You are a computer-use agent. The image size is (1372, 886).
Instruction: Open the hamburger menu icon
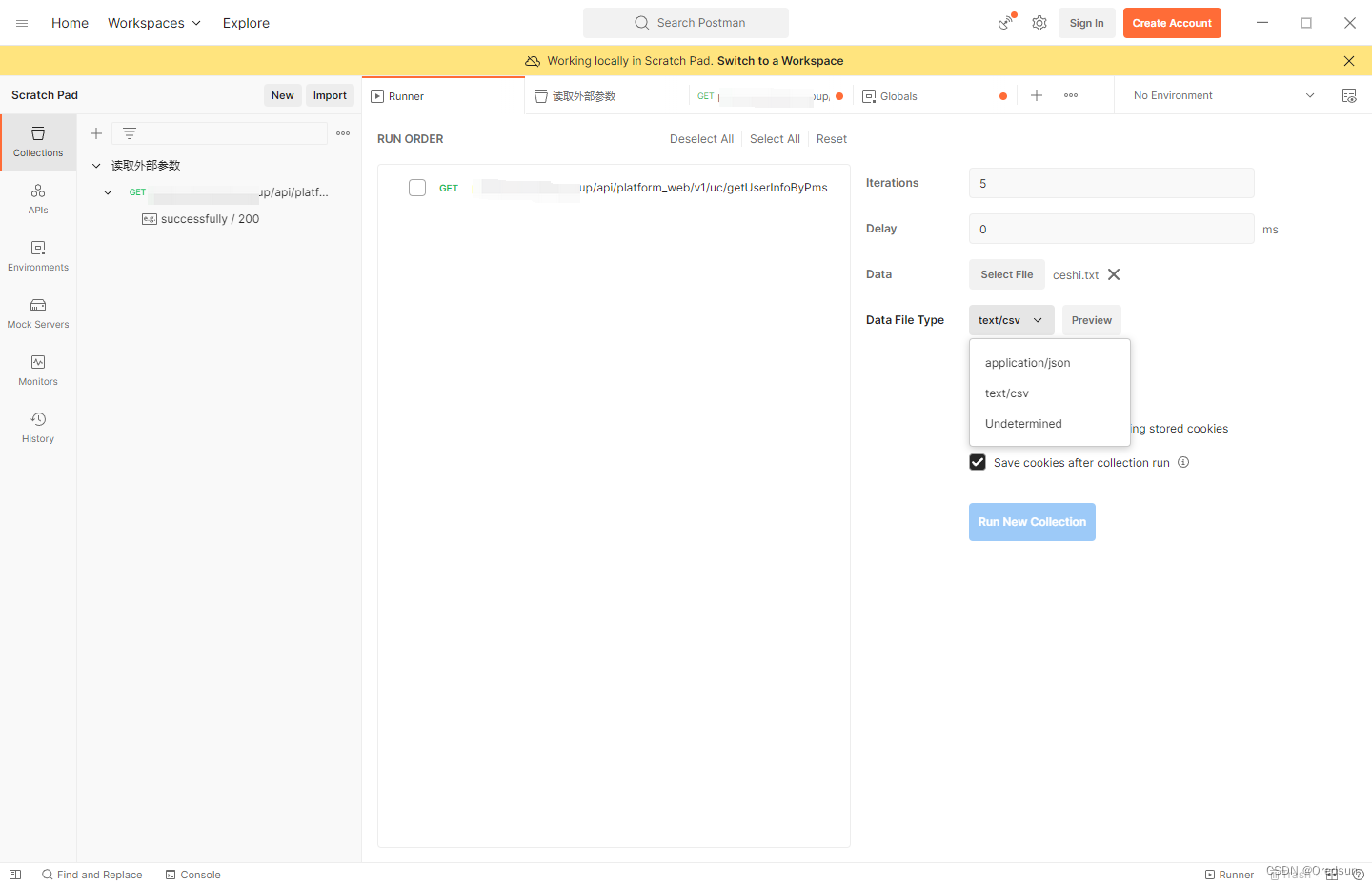(x=22, y=23)
